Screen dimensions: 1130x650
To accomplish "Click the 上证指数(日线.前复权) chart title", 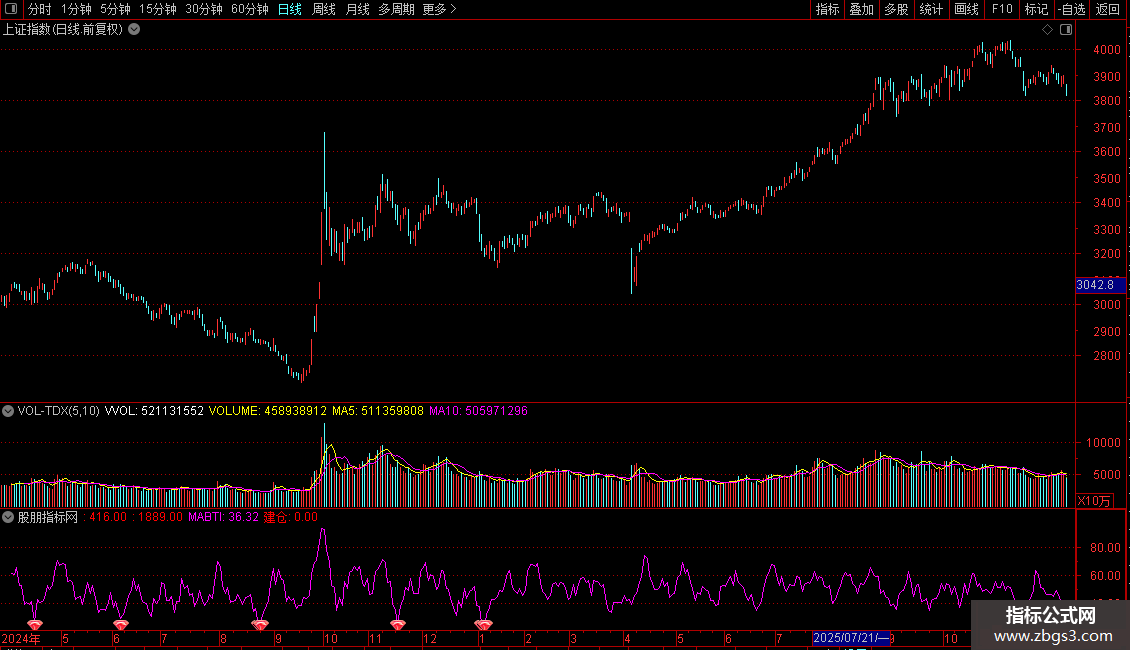I will 63,30.
